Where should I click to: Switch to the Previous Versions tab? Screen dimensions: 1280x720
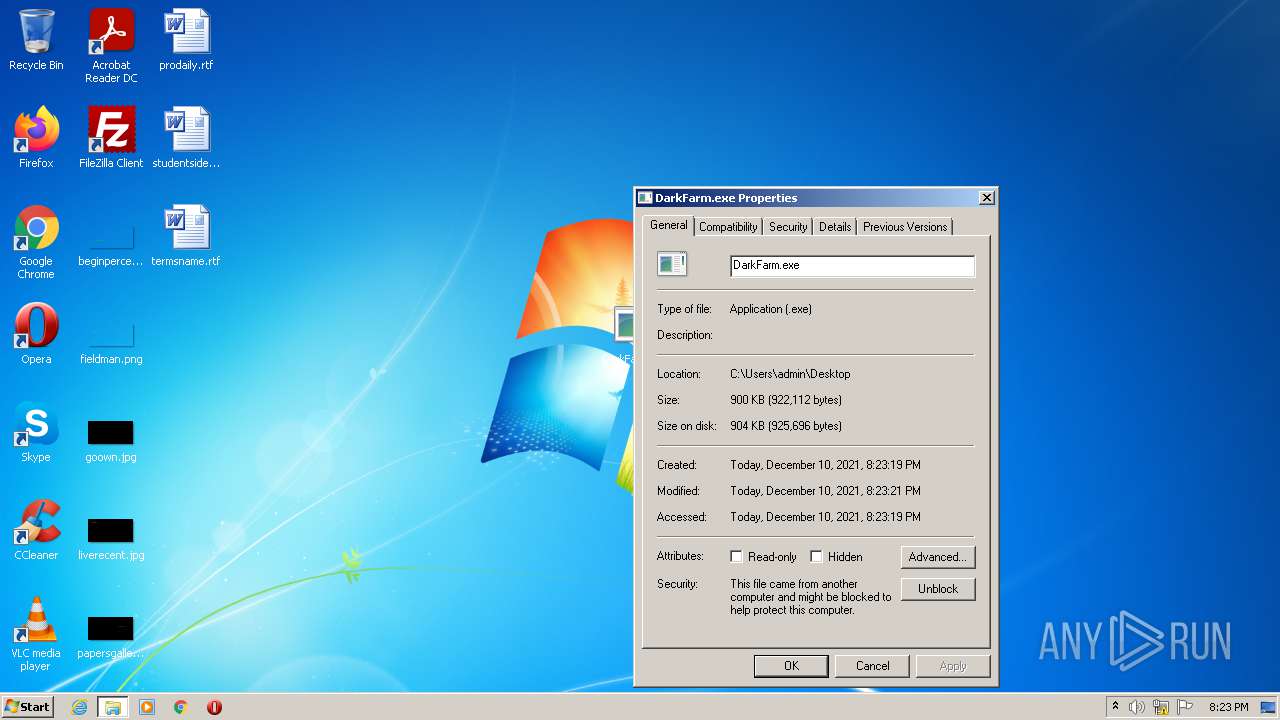tap(905, 227)
